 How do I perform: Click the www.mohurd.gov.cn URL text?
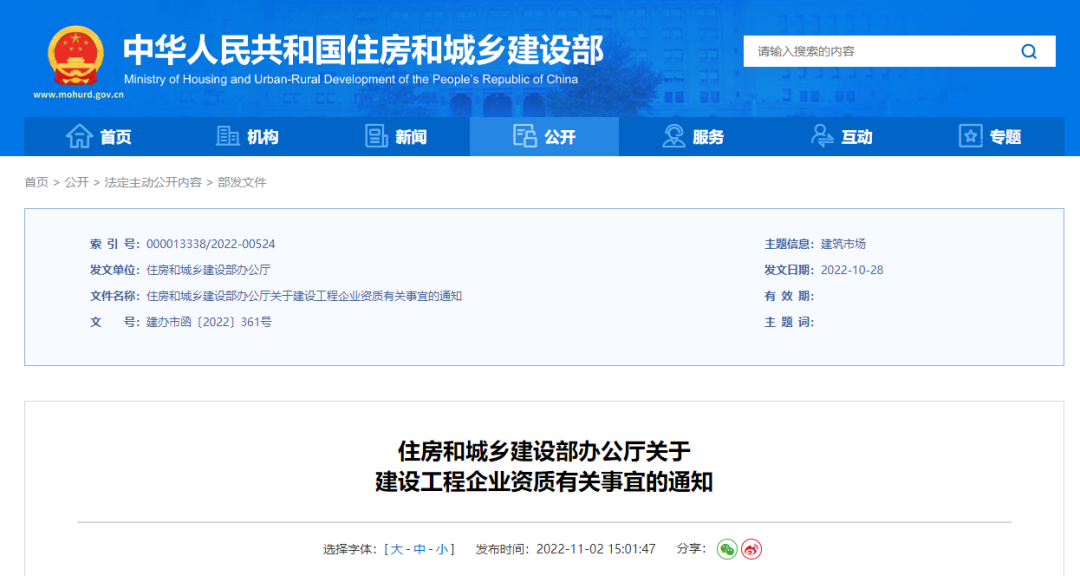(79, 95)
